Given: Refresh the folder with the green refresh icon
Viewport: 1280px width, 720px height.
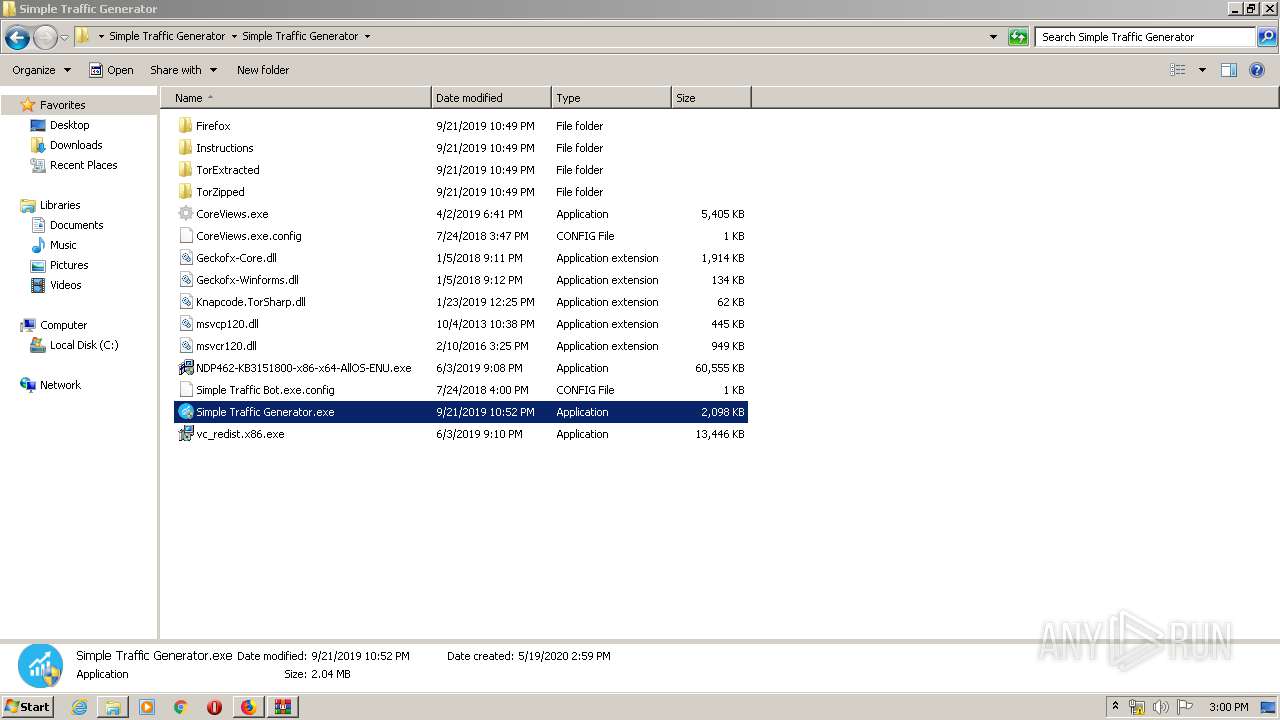Looking at the screenshot, I should coord(1018,37).
